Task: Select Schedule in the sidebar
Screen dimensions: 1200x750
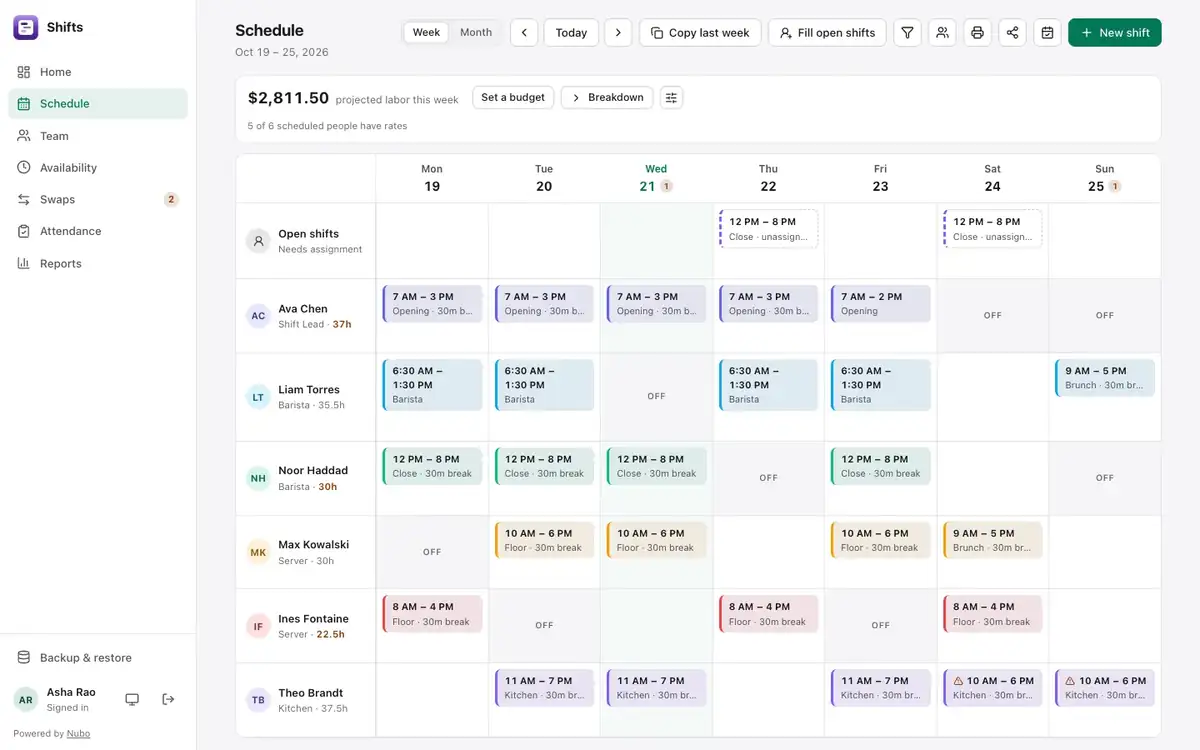Action: [x=98, y=104]
